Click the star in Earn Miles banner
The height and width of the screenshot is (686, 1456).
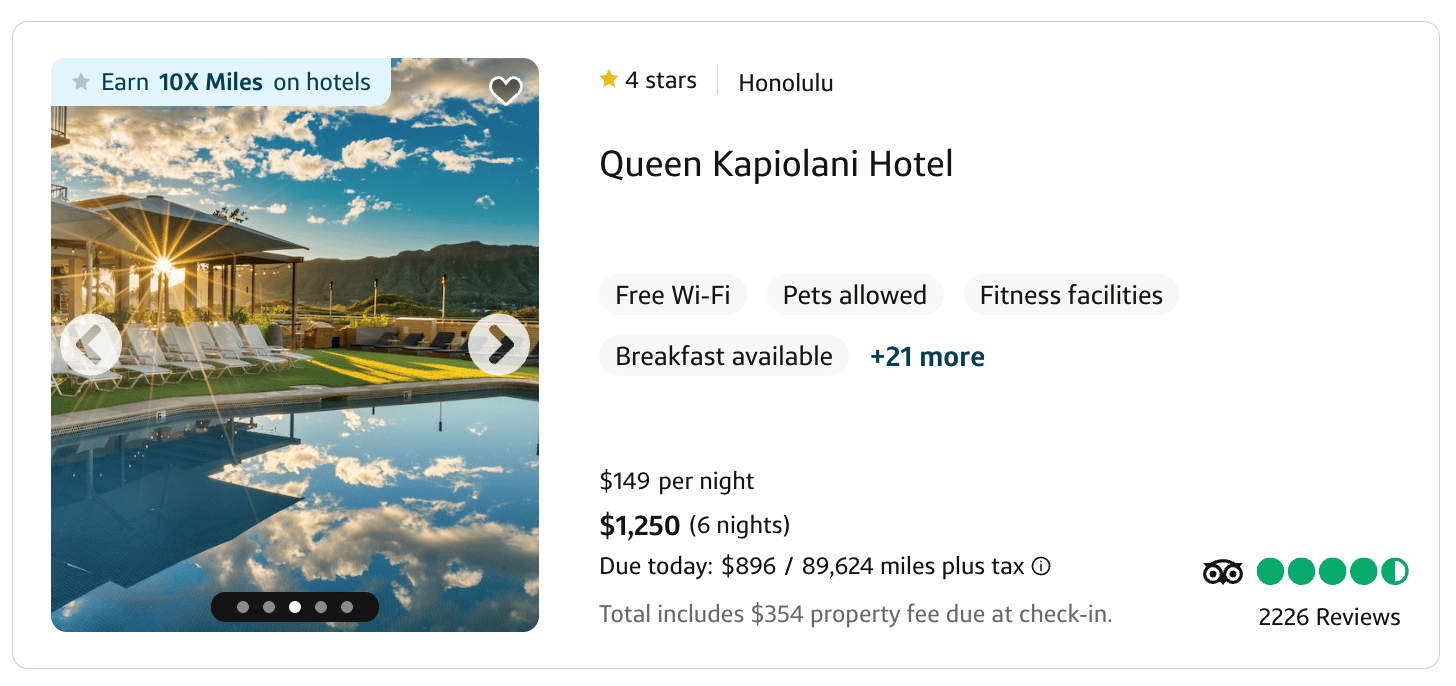click(x=81, y=82)
